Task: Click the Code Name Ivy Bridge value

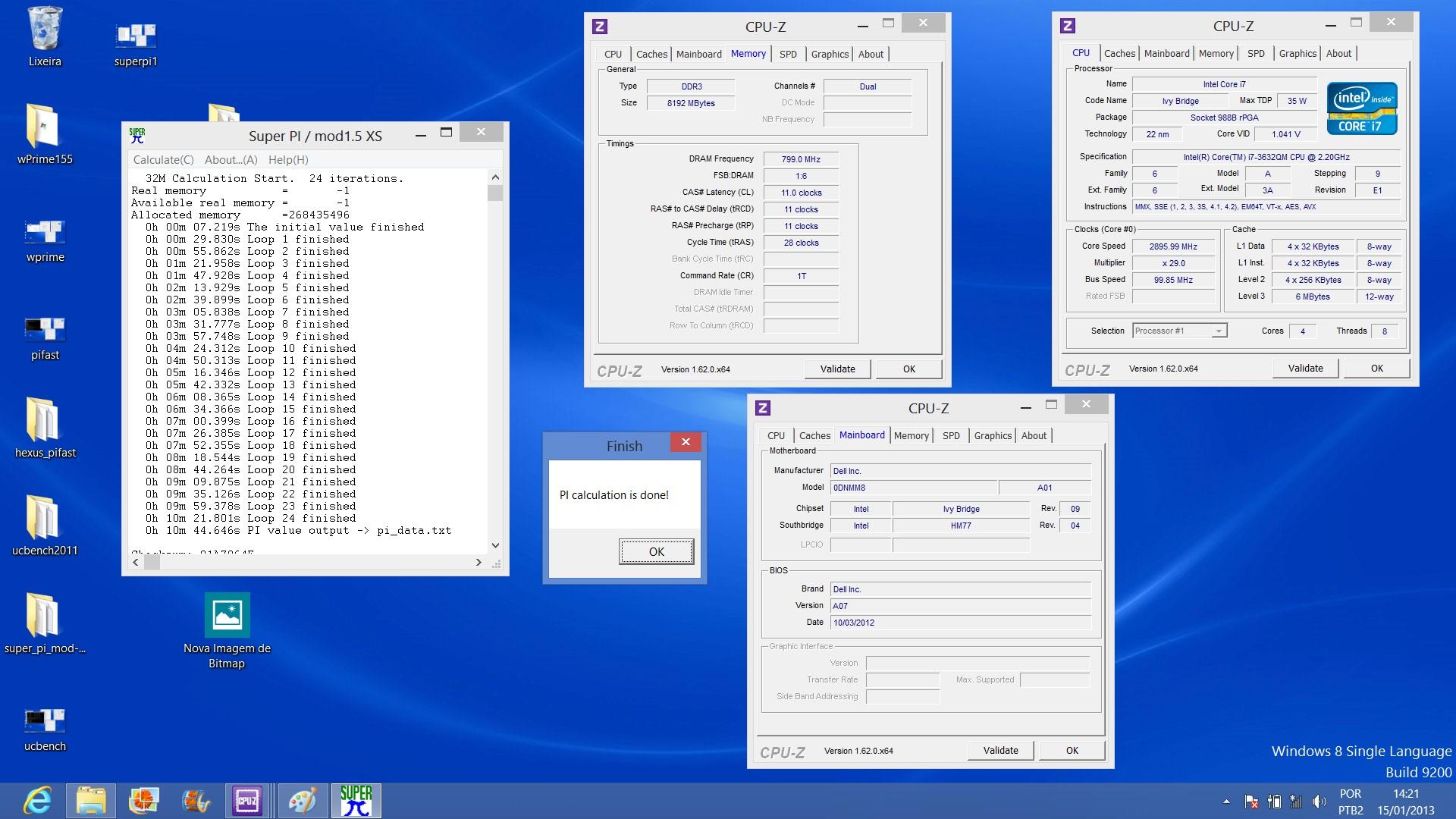Action: [1180, 101]
